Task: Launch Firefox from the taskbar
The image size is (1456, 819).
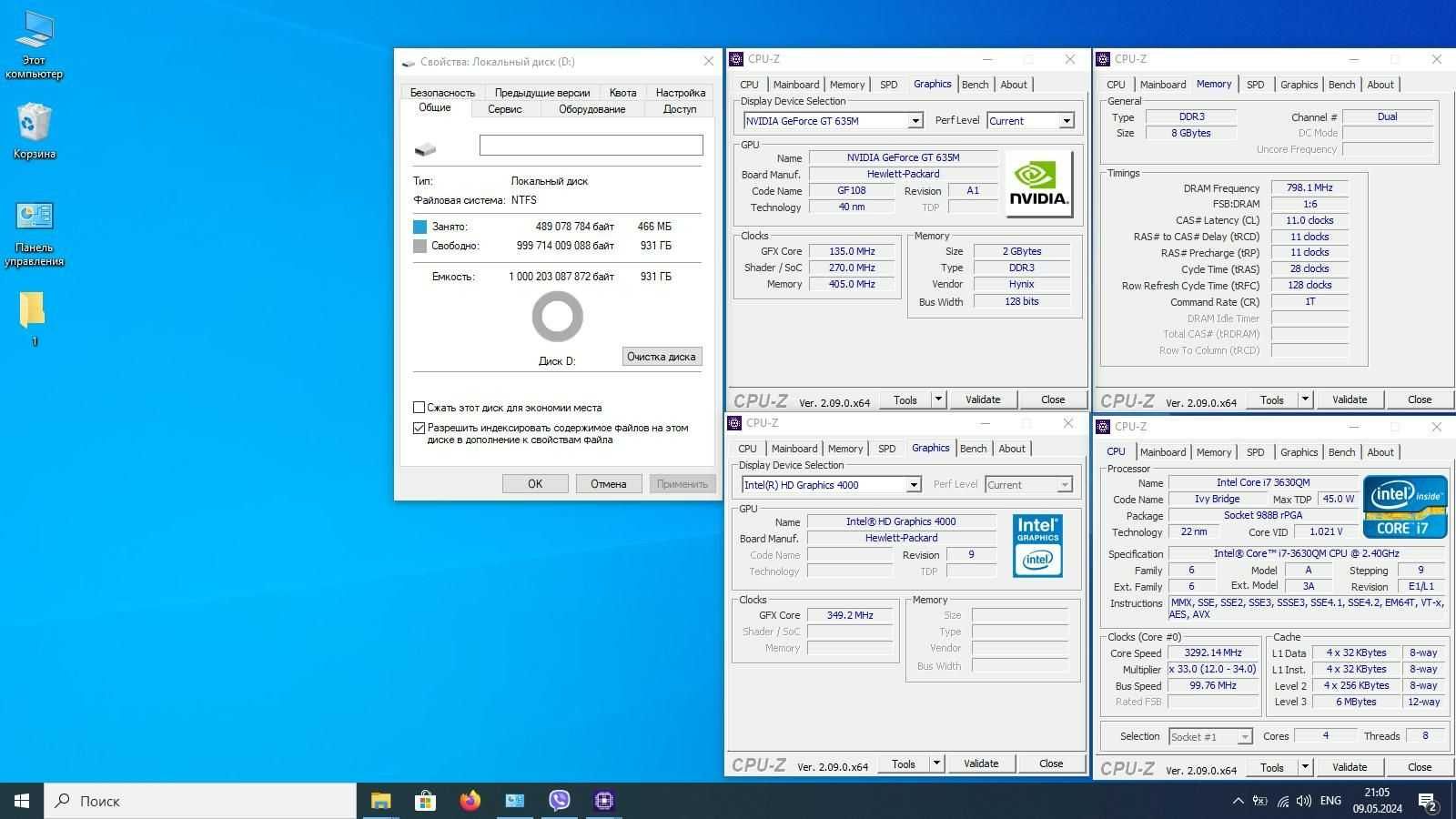Action: [x=470, y=801]
